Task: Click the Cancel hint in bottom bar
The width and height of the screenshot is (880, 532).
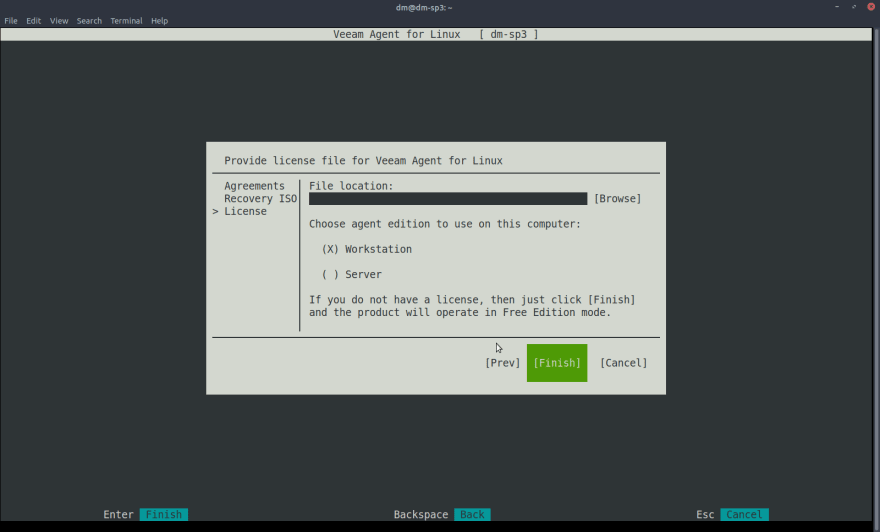Action: tap(744, 515)
